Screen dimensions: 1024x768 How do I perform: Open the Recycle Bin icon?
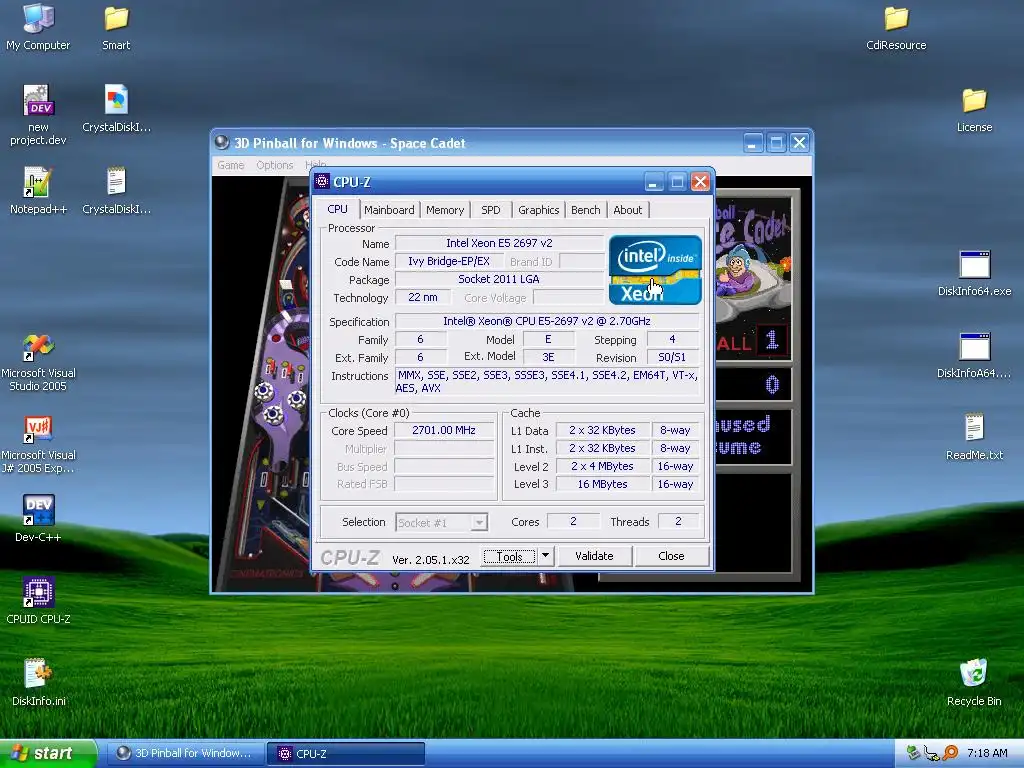tap(974, 682)
